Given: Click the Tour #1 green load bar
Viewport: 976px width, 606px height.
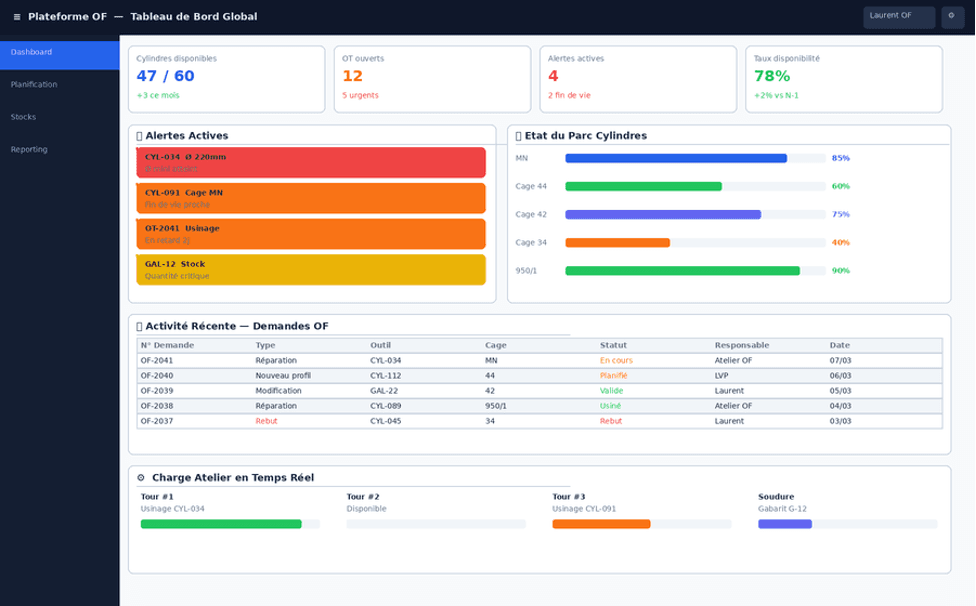Looking at the screenshot, I should coord(230,524).
